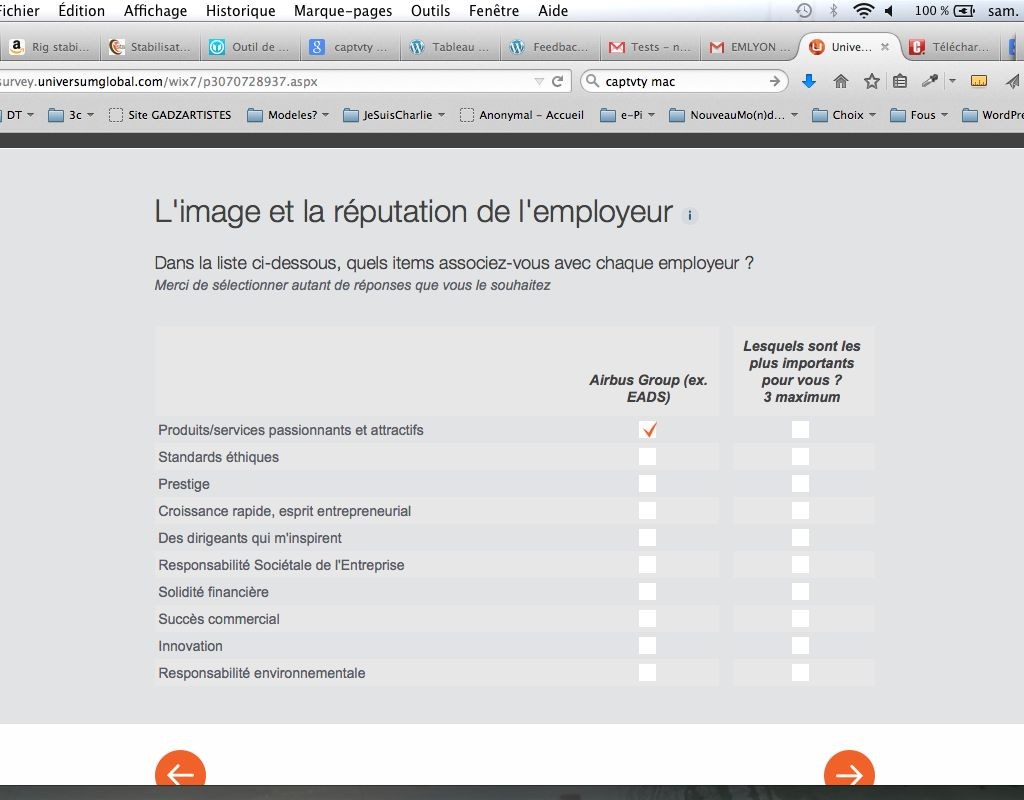Reload the page with the refresh icon
The width and height of the screenshot is (1024, 800).
(557, 81)
